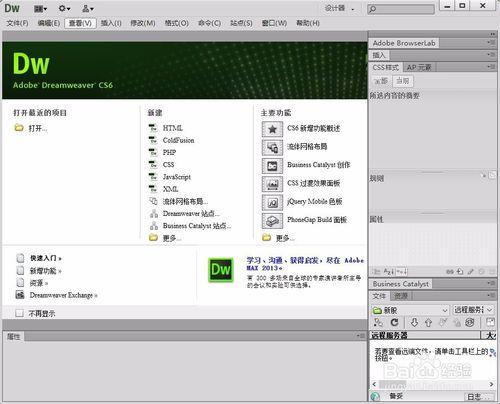Open the 帮助(H) menu
The image size is (500, 404).
click(x=308, y=23)
